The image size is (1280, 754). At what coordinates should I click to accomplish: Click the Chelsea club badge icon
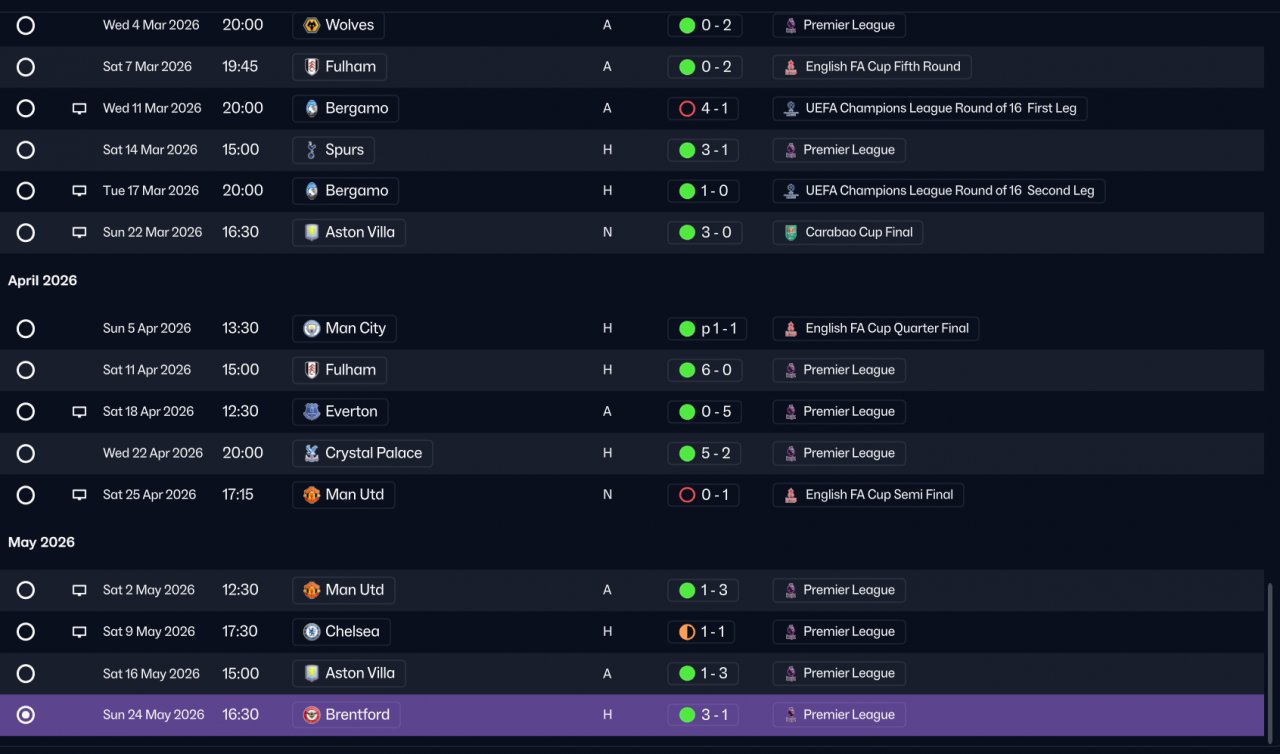[x=311, y=632]
